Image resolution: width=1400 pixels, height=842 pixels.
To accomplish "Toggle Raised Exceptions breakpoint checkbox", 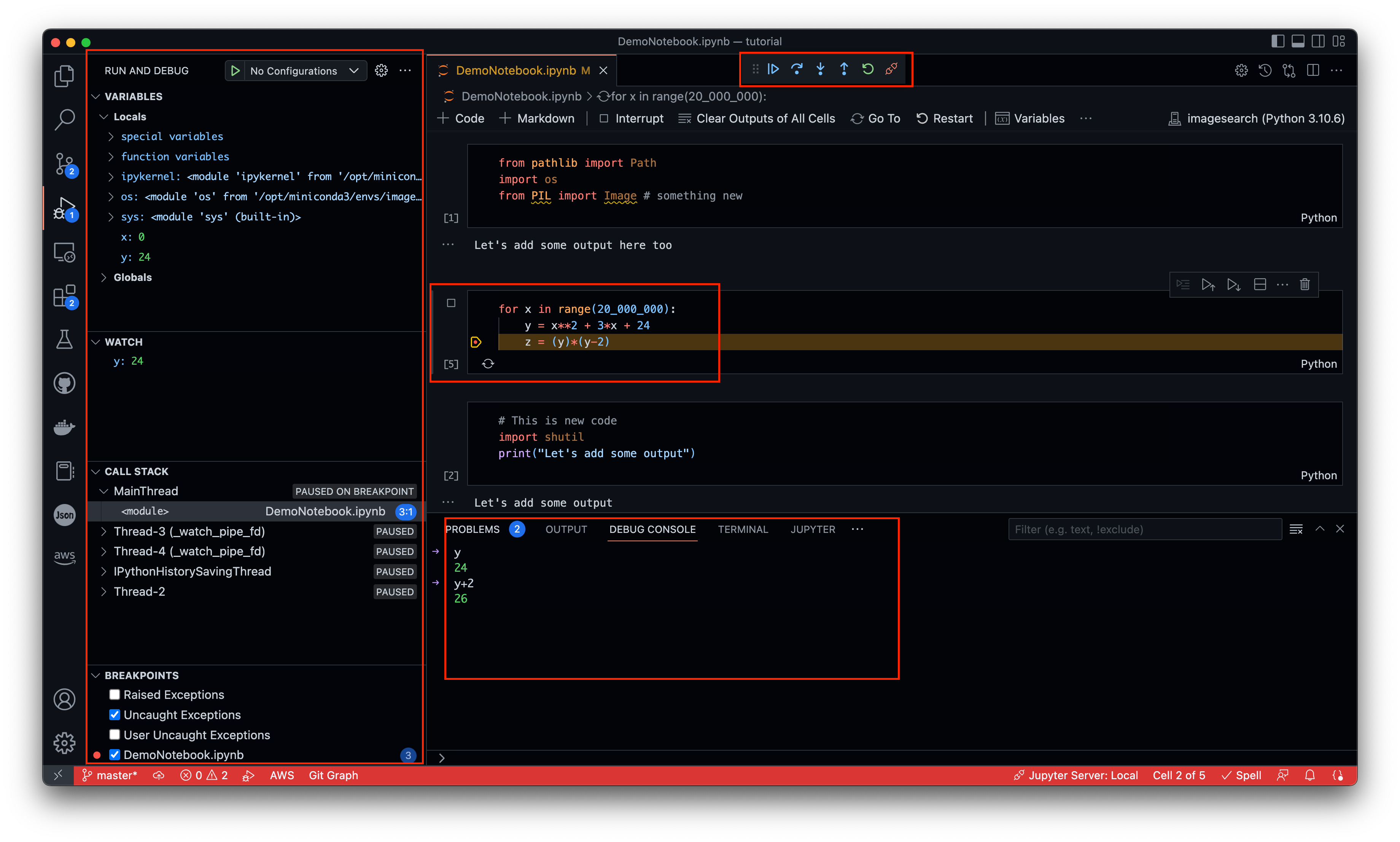I will click(115, 694).
